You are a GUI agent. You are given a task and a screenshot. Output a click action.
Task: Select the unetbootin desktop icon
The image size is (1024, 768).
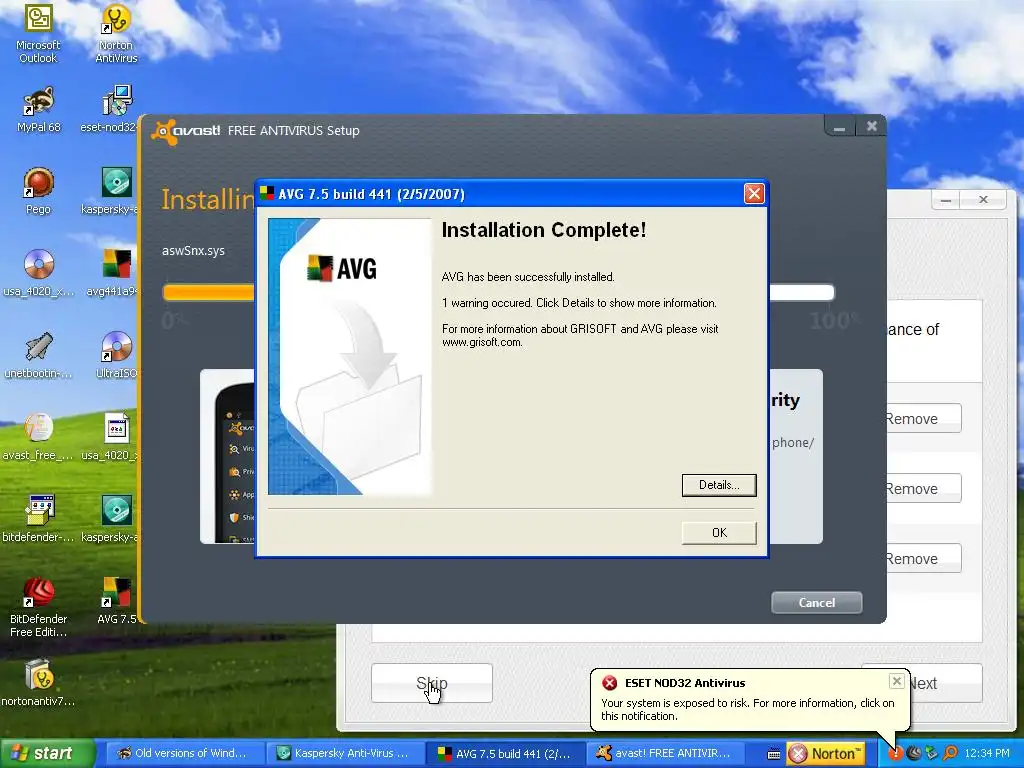(x=39, y=355)
